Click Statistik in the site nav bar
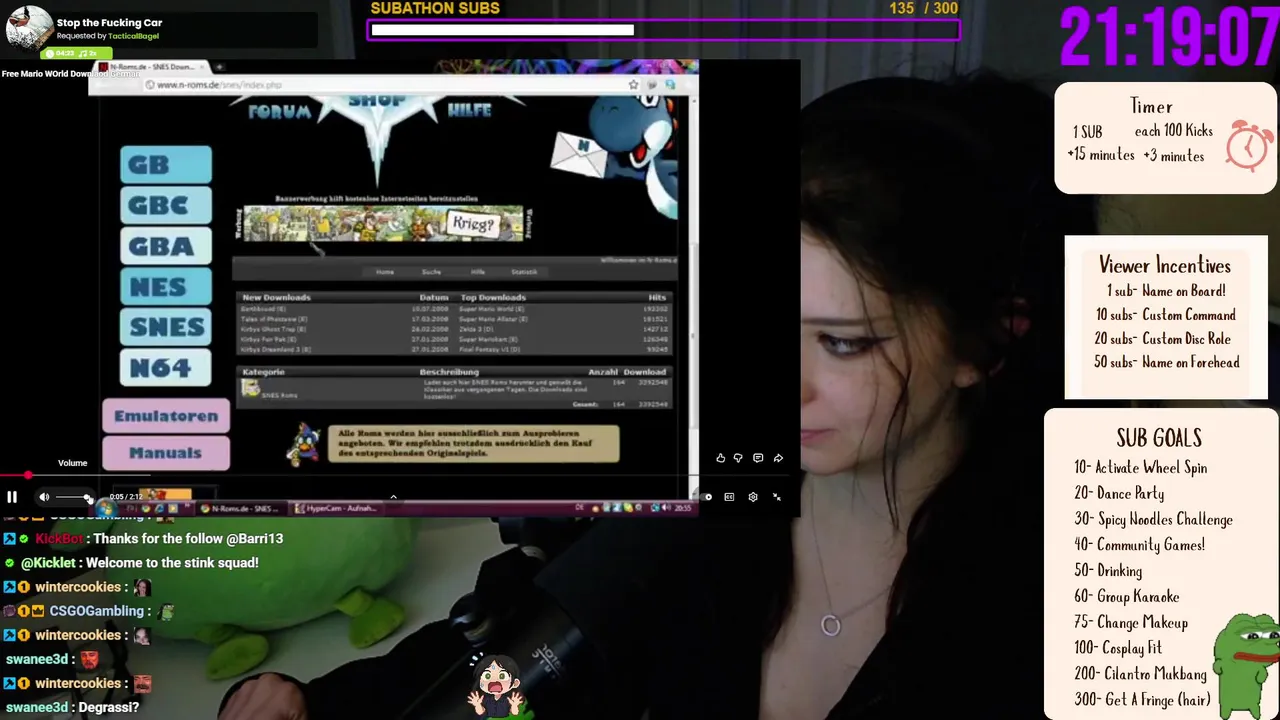This screenshot has height=720, width=1280. pyautogui.click(x=524, y=272)
